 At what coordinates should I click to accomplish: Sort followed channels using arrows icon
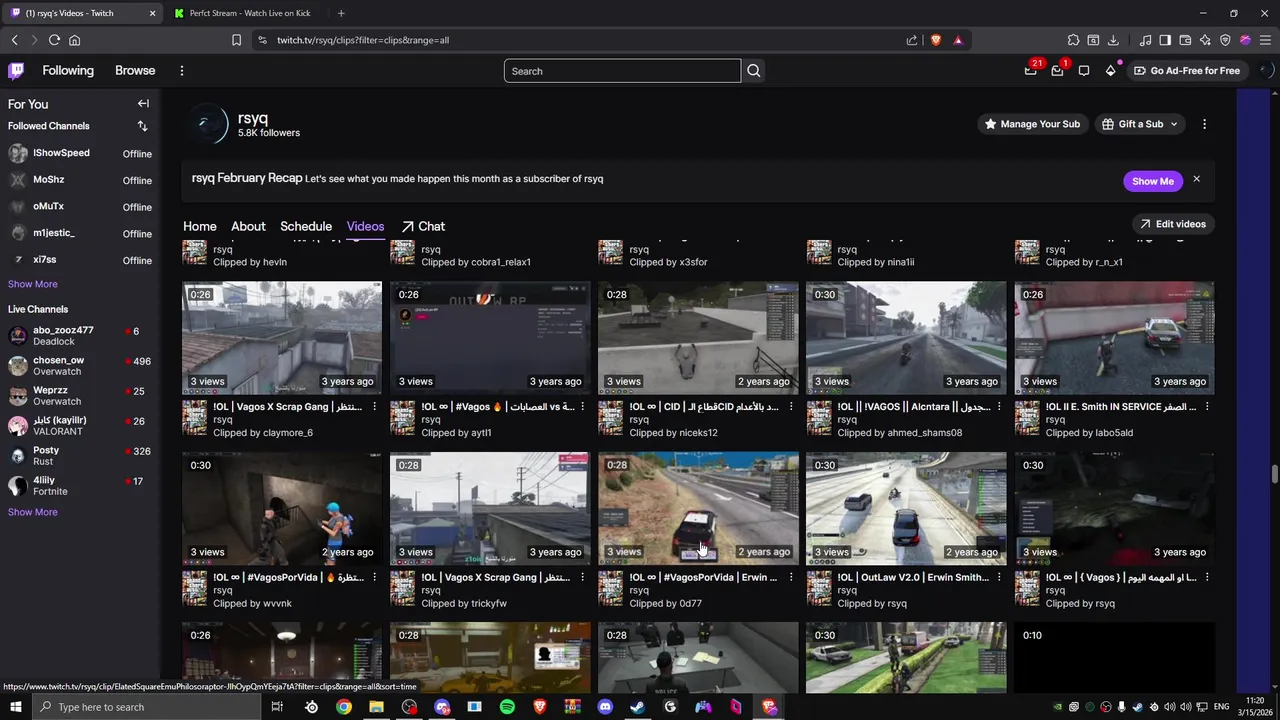pos(142,126)
